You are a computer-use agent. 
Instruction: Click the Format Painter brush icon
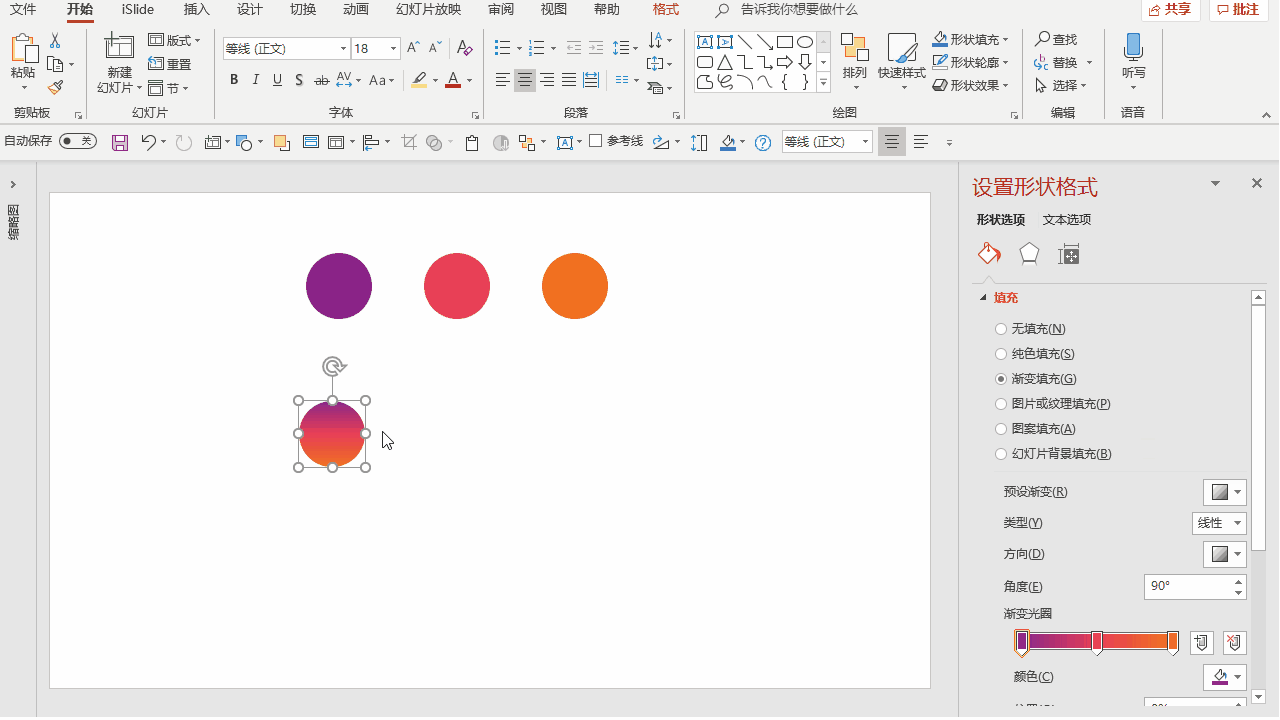click(55, 88)
